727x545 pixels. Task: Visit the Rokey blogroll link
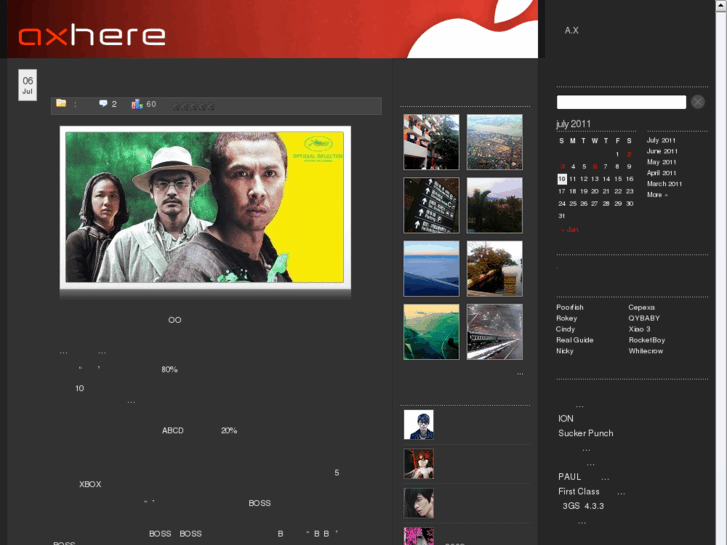click(x=567, y=318)
